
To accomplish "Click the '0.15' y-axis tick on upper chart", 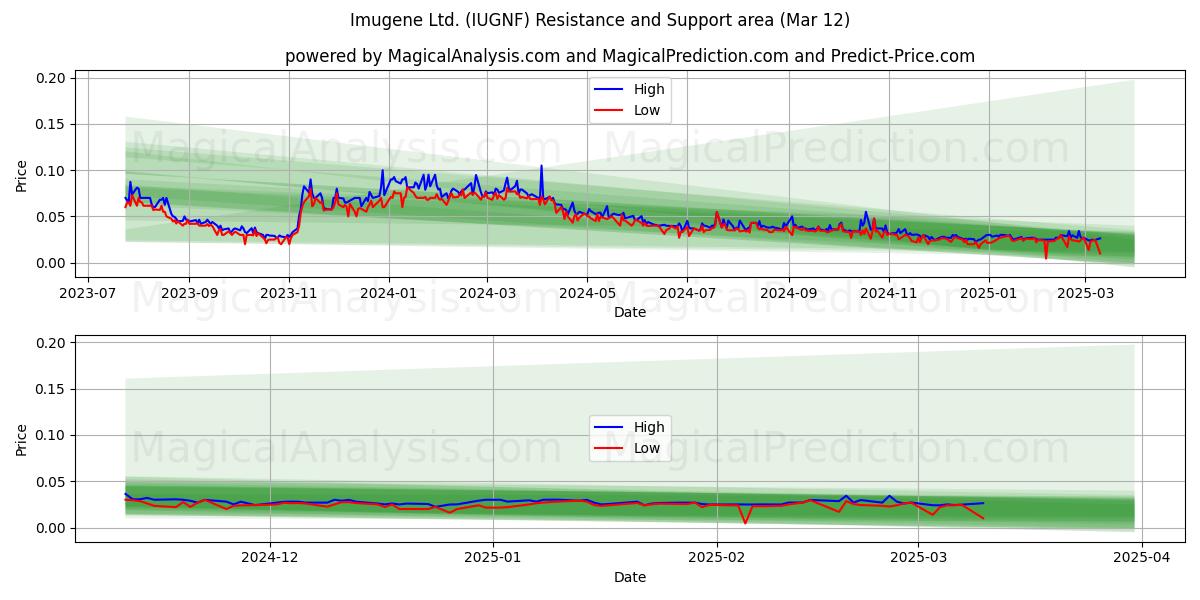I will [x=52, y=124].
